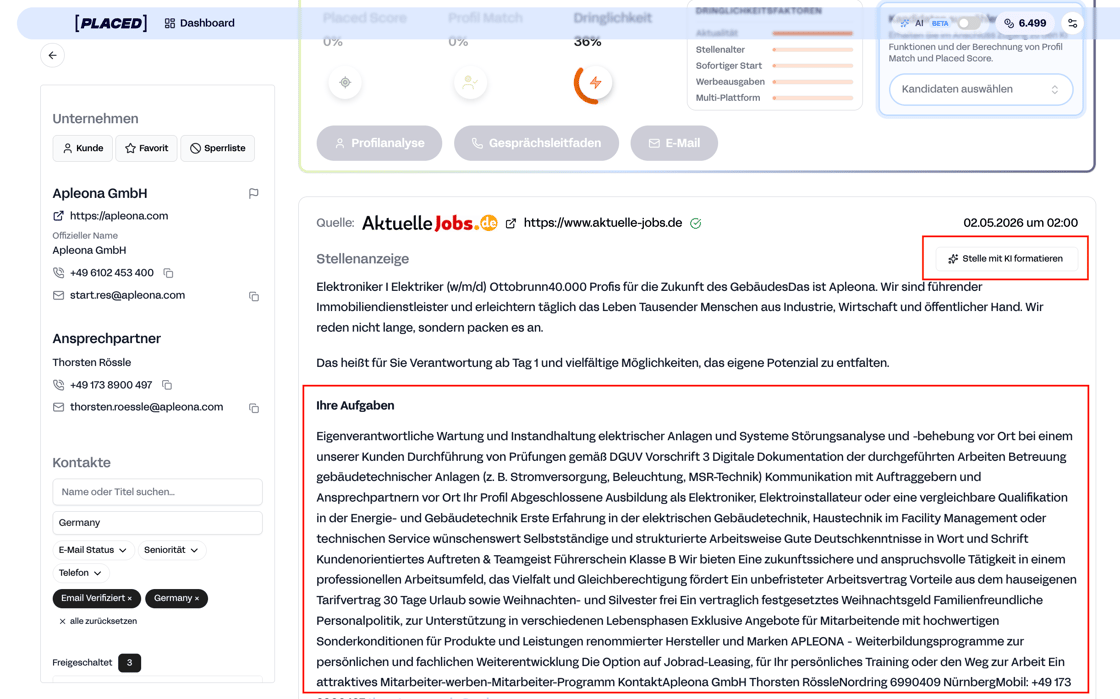This screenshot has width=1120, height=699.
Task: Click the Placed Score target icon
Action: 345,83
